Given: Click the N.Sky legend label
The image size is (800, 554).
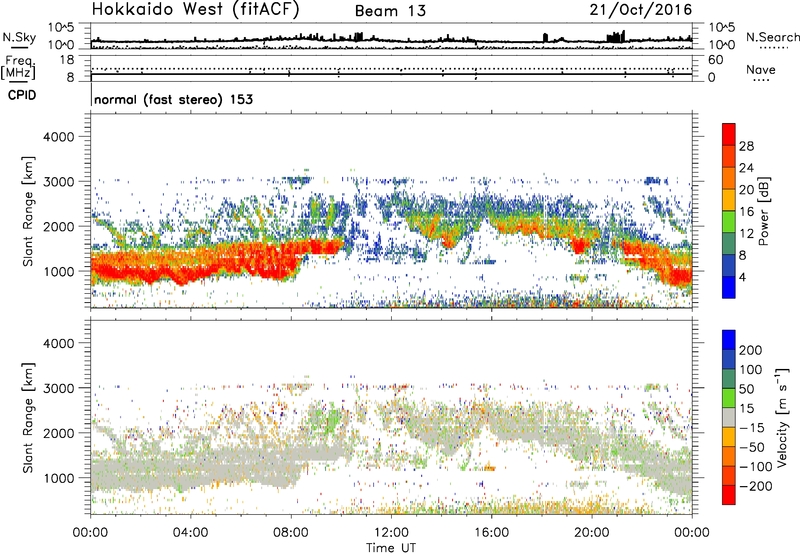Looking at the screenshot, I should click(19, 38).
